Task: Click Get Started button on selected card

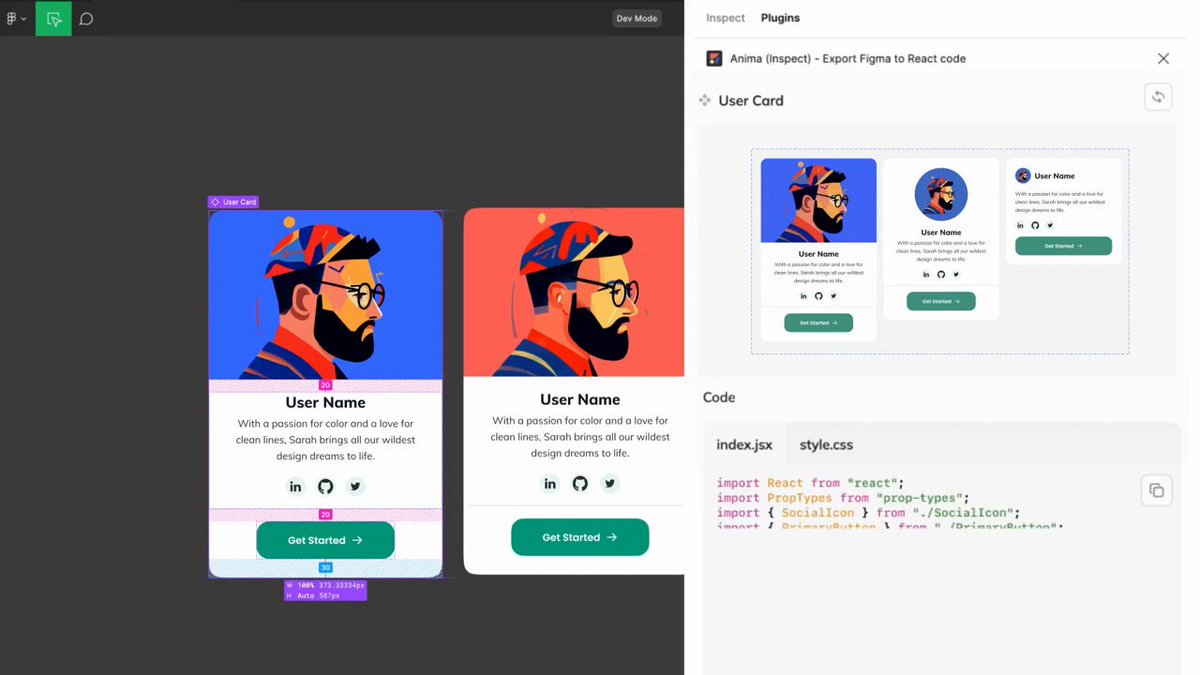Action: (x=325, y=540)
